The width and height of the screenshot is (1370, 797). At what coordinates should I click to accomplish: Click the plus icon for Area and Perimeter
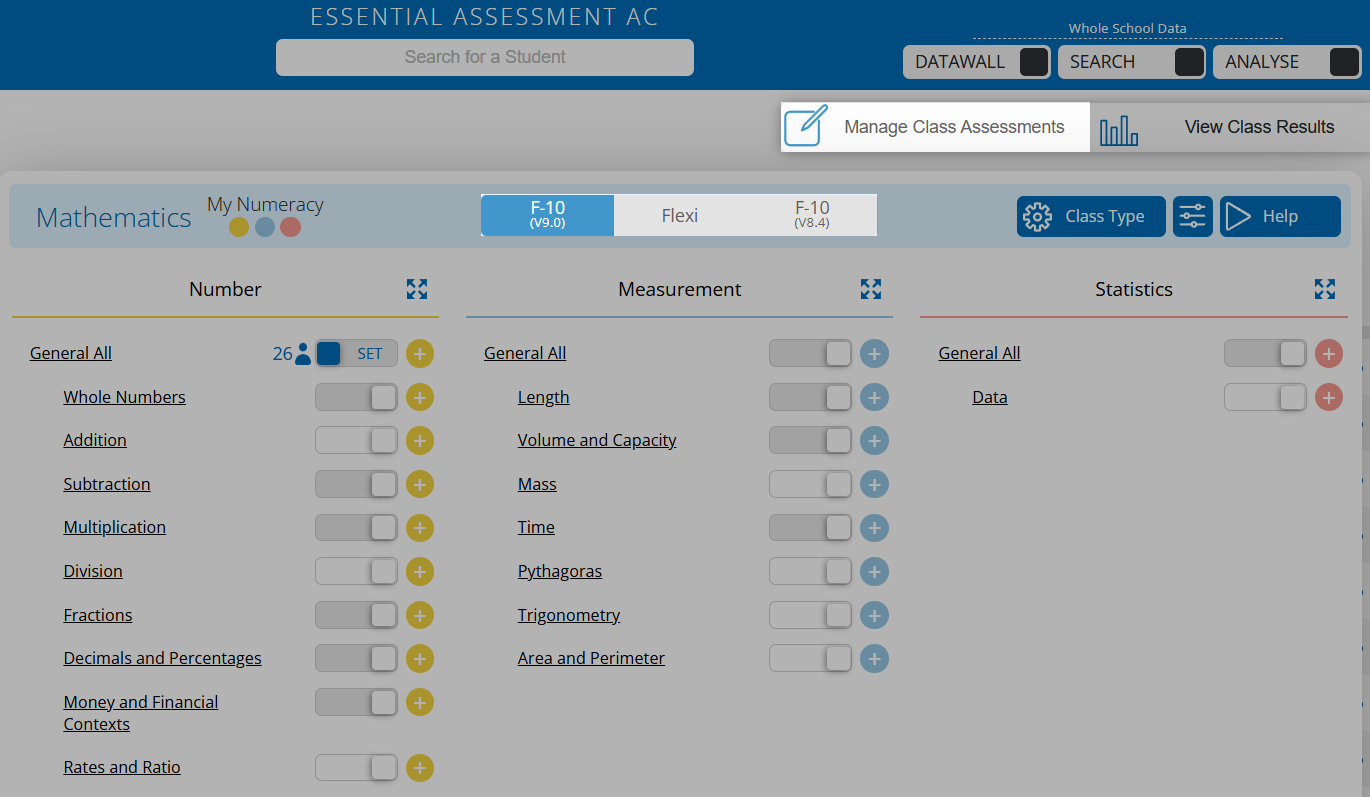pos(874,658)
